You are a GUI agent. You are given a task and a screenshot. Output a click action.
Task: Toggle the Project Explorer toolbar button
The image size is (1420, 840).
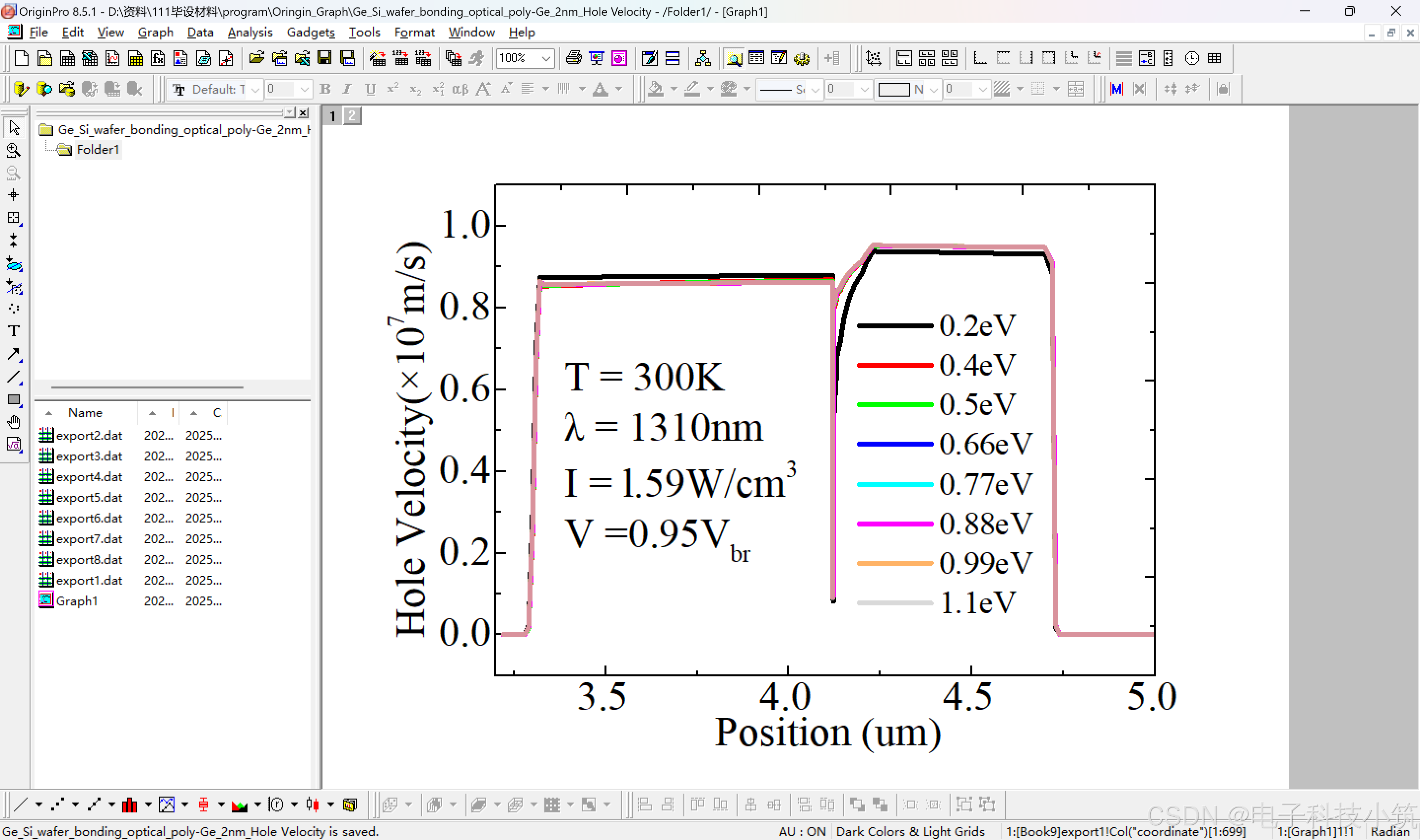click(734, 58)
